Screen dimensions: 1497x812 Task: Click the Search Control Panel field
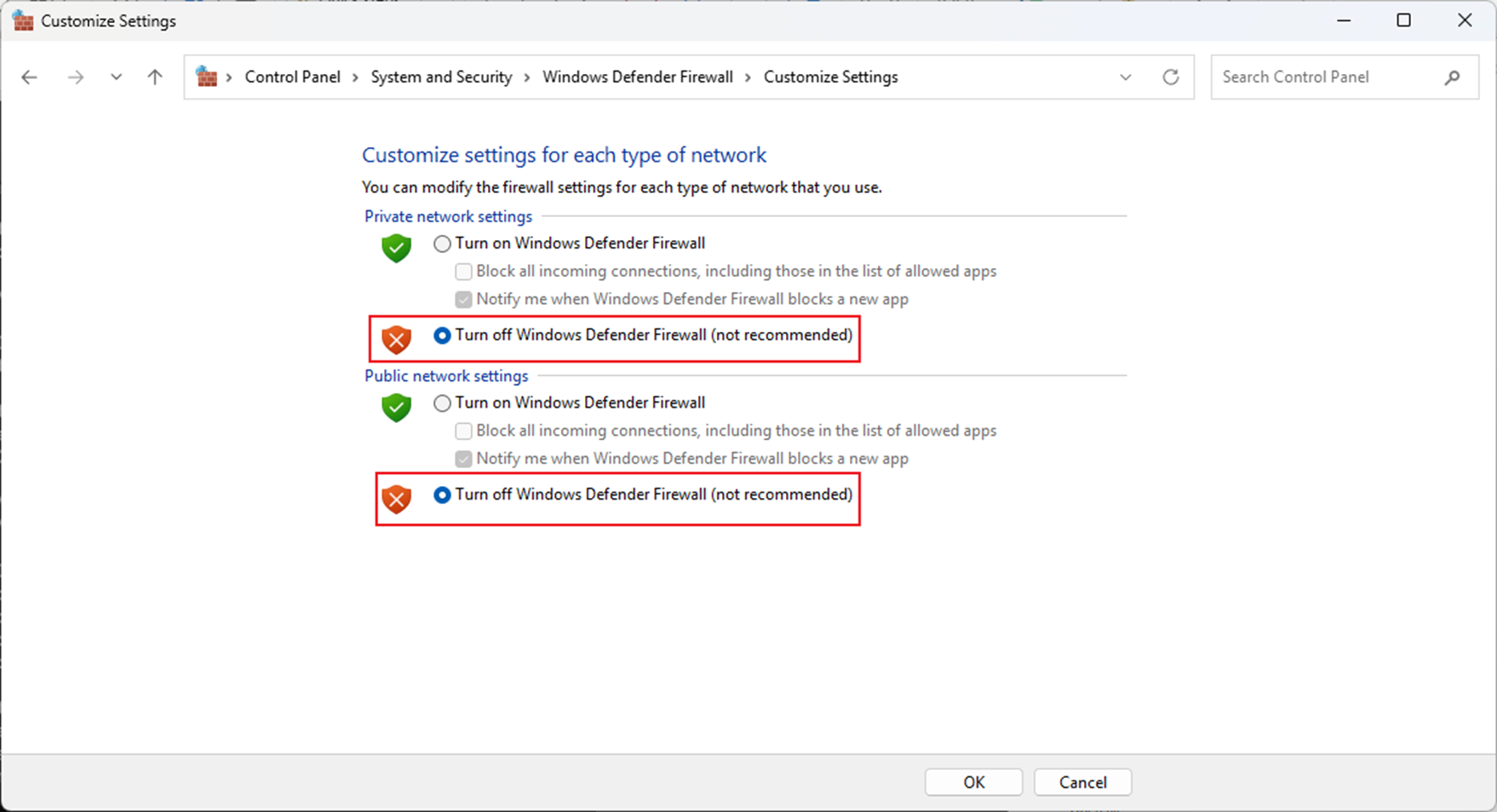click(x=1345, y=77)
